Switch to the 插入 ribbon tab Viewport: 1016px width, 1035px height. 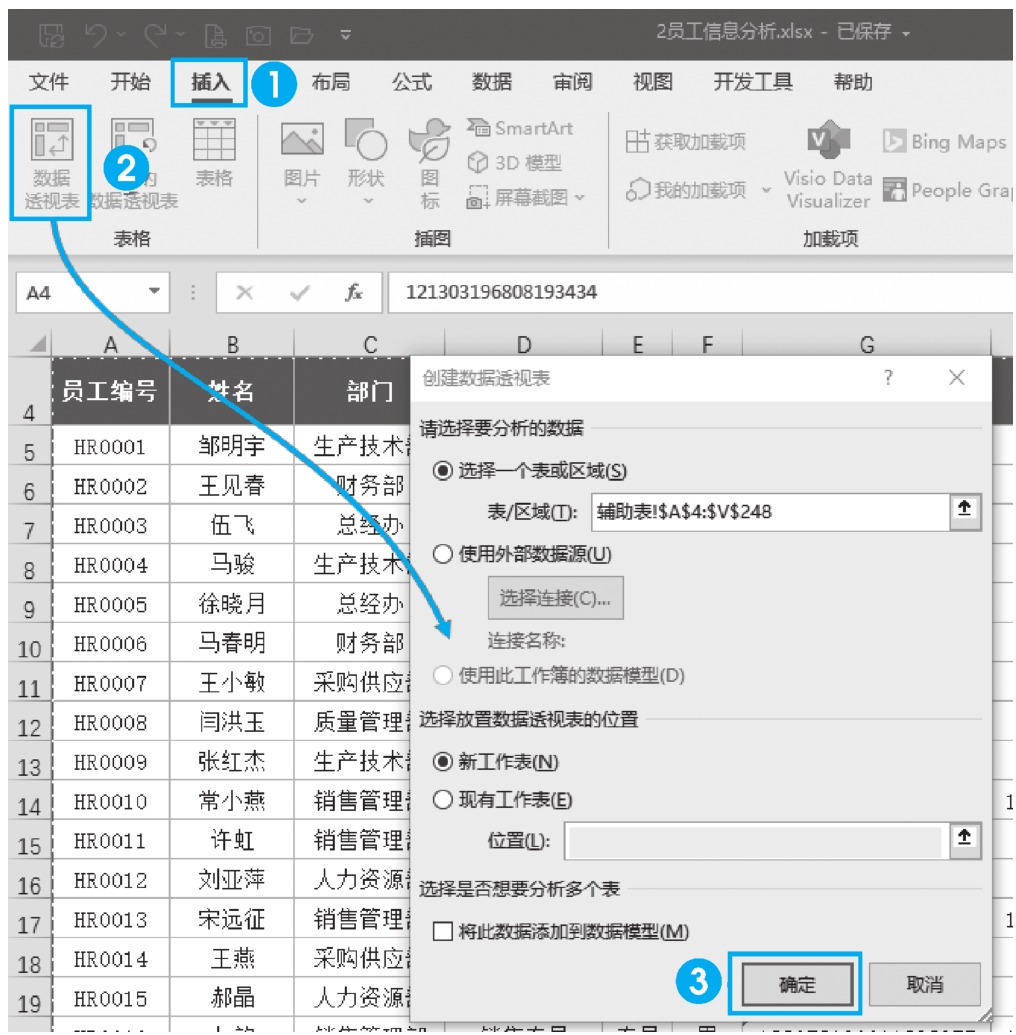pyautogui.click(x=211, y=82)
